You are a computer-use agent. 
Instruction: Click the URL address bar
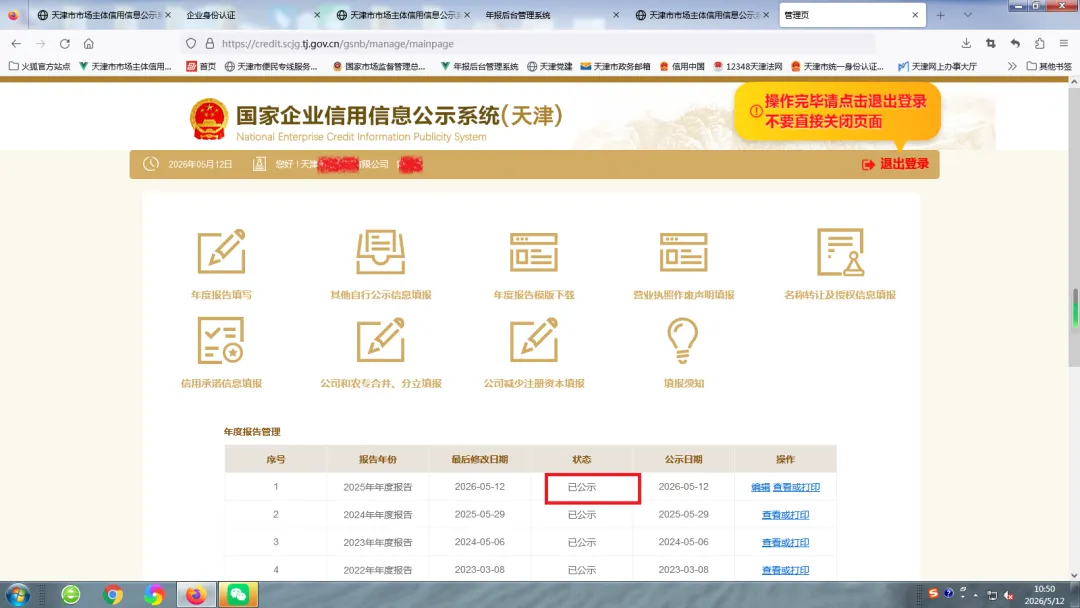tap(527, 43)
